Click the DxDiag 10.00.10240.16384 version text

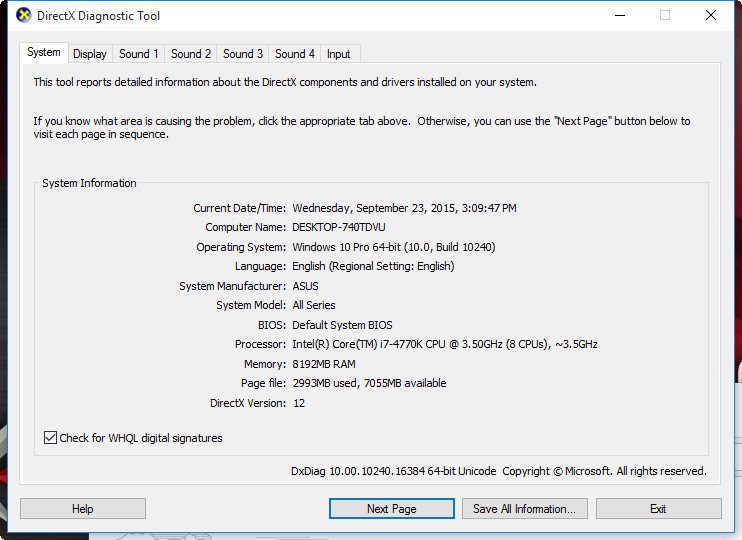pos(394,471)
